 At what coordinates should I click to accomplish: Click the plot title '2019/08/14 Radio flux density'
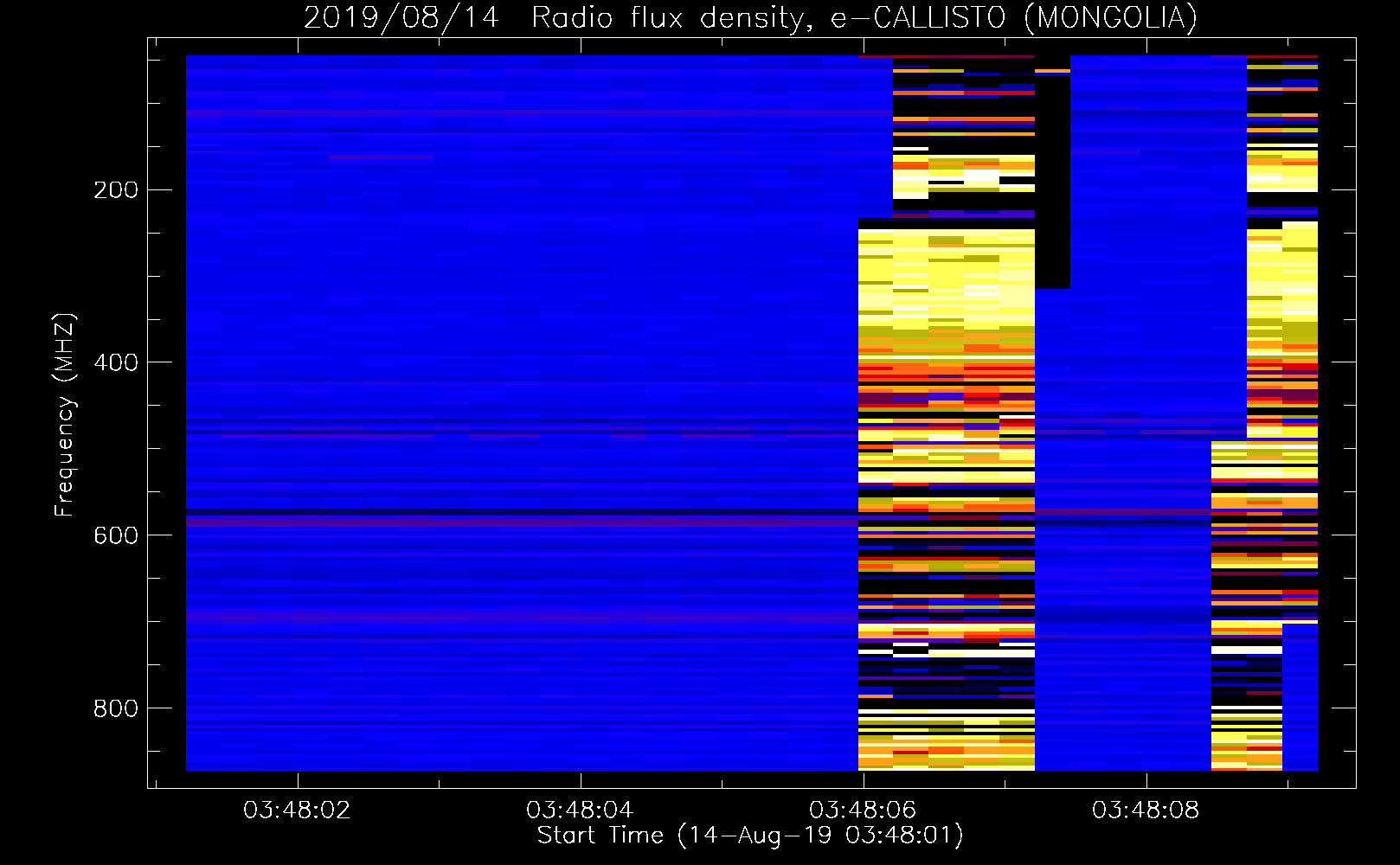[x=750, y=17]
